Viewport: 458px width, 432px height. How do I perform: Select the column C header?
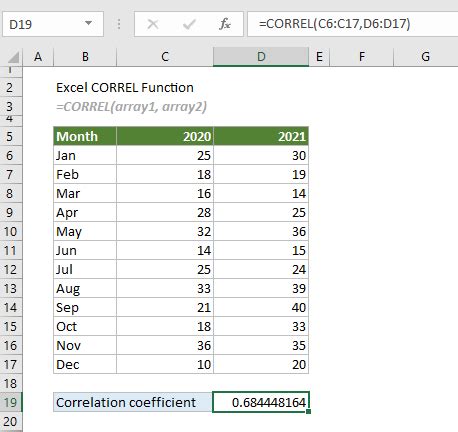point(165,57)
